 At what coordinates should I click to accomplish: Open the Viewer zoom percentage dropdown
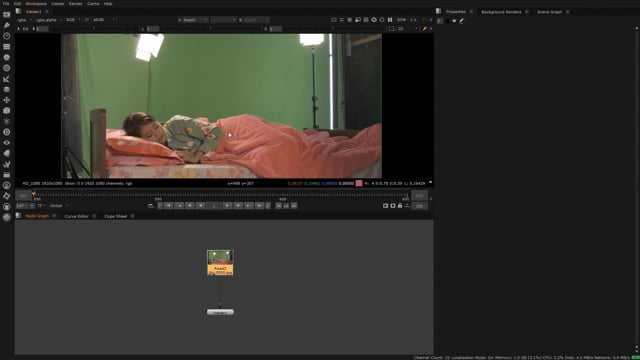(x=402, y=20)
